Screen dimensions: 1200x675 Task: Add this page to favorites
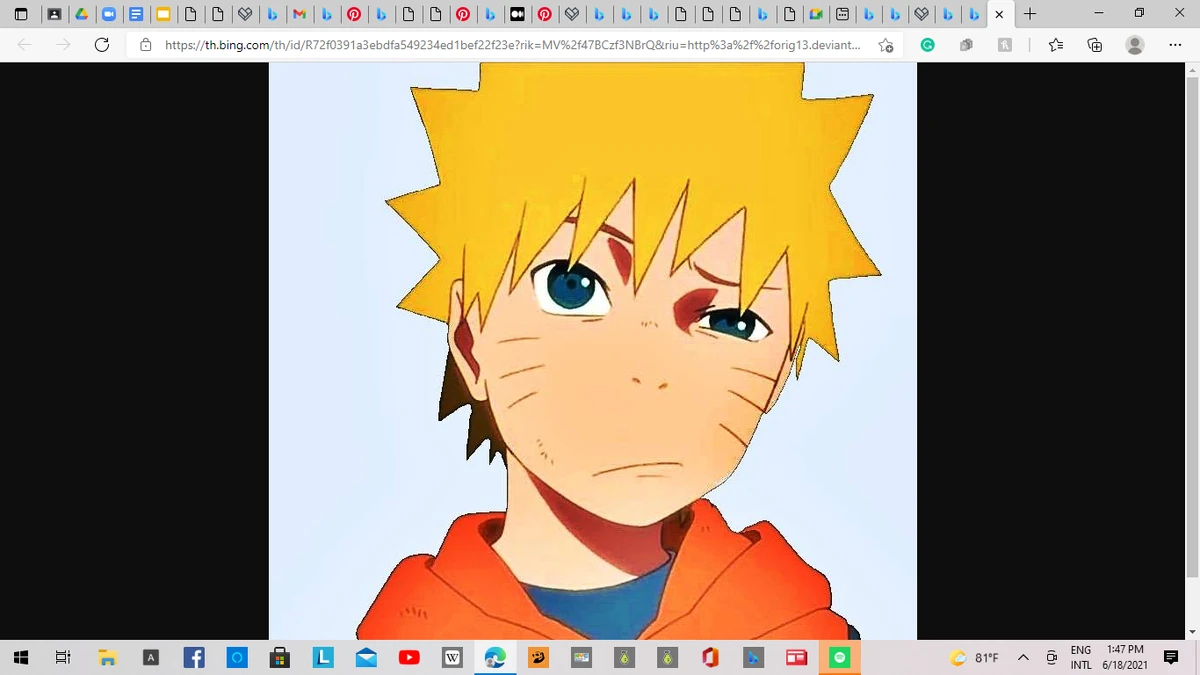point(886,45)
